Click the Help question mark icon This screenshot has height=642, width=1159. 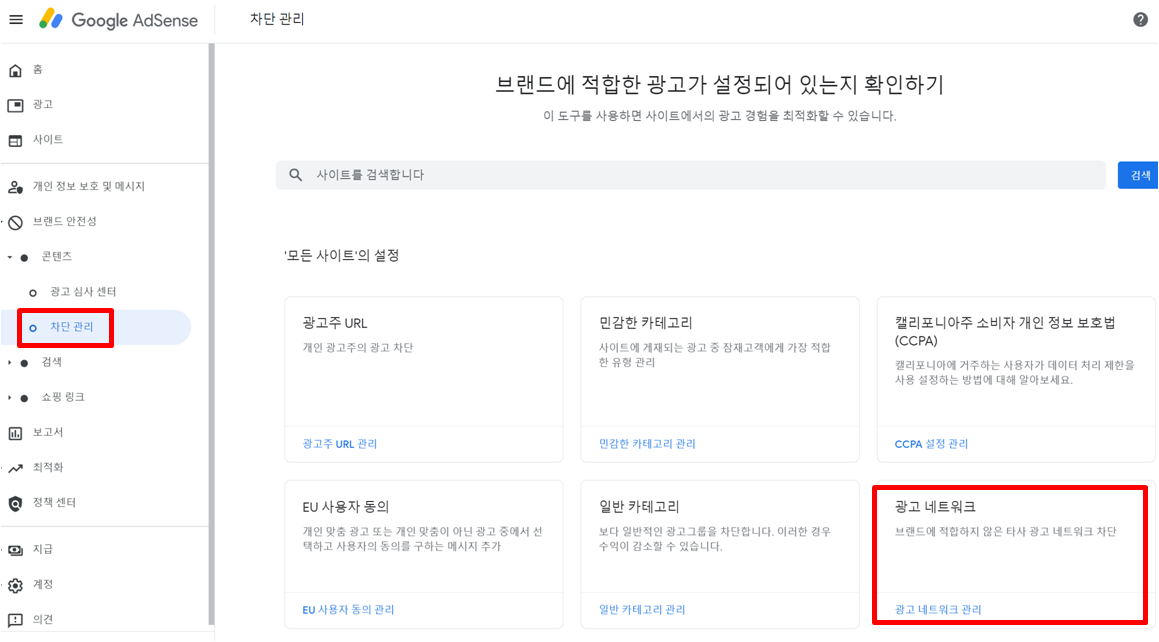click(x=1140, y=18)
